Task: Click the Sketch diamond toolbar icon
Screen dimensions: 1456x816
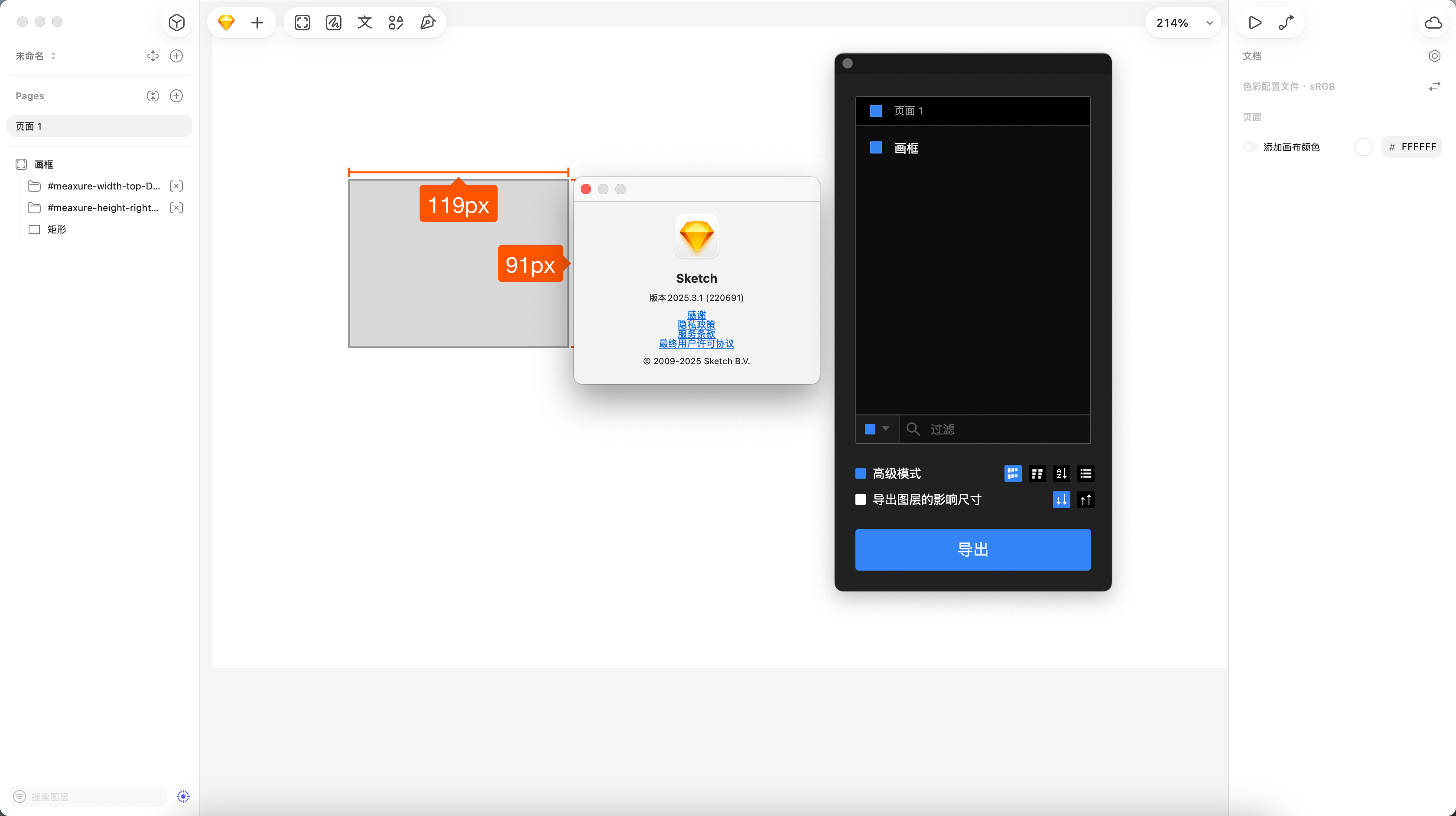Action: click(226, 23)
